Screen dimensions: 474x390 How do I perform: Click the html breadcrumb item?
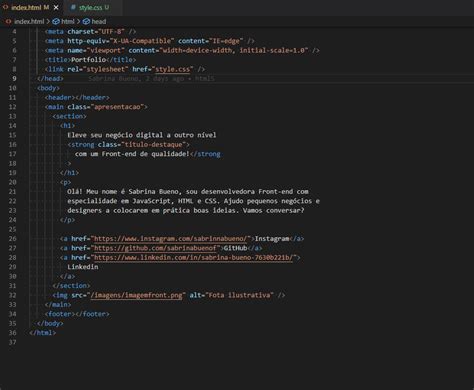coord(68,21)
